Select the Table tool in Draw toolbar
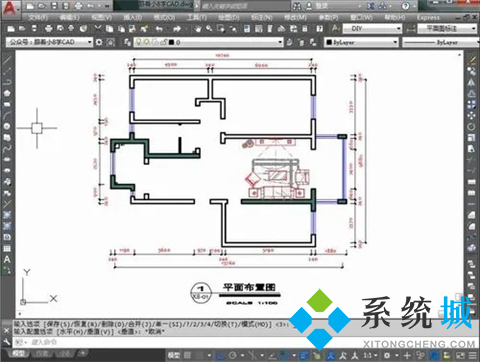 [7, 248]
